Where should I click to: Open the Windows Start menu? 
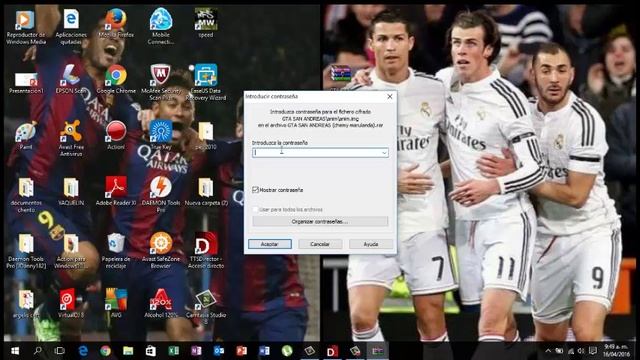pyautogui.click(x=15, y=351)
